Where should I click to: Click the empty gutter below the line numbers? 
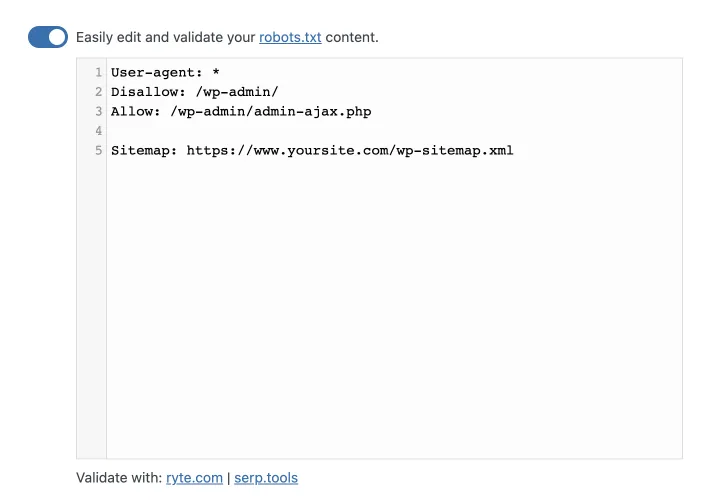coord(91,308)
